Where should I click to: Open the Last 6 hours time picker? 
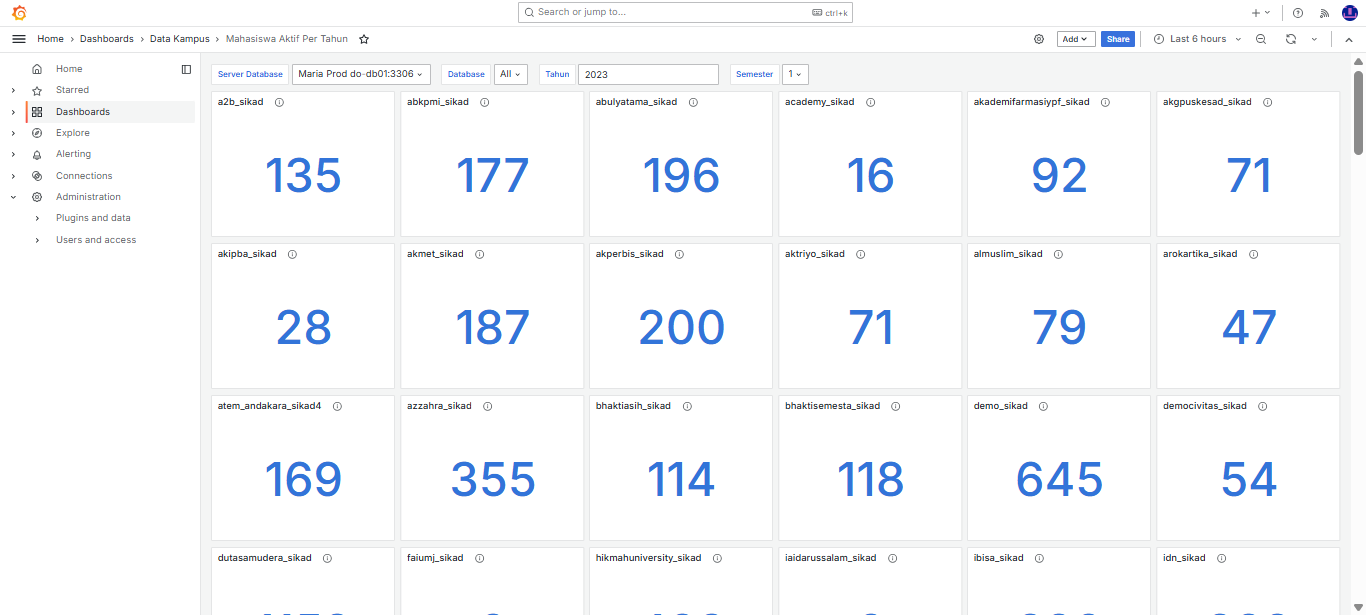[1197, 39]
